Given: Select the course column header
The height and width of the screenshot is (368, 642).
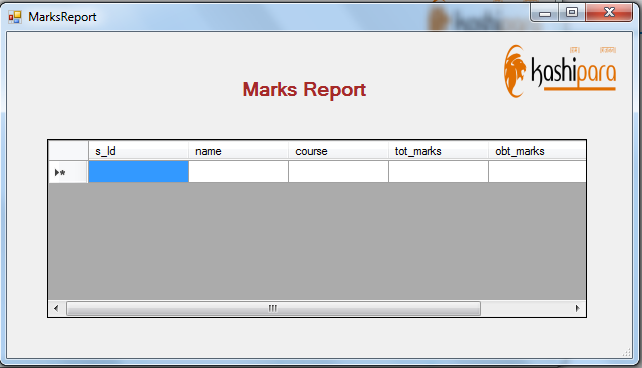Looking at the screenshot, I should point(338,151).
